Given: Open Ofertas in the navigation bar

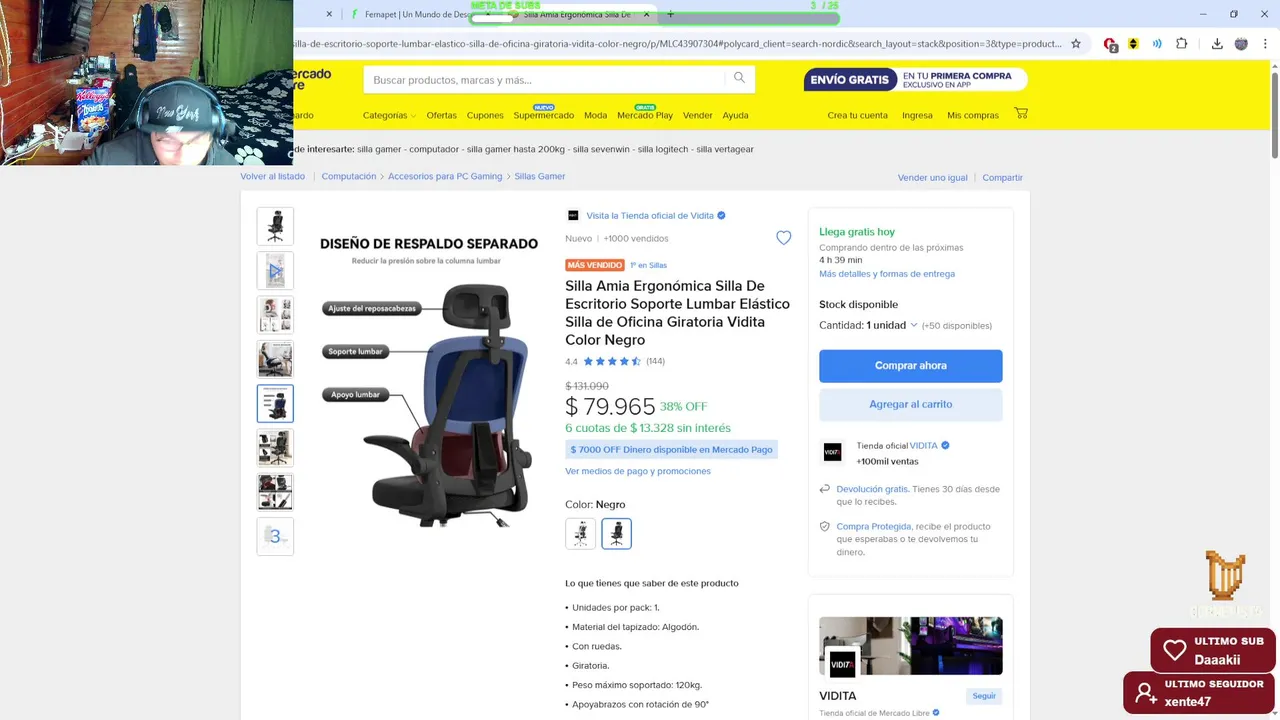Looking at the screenshot, I should (x=441, y=115).
